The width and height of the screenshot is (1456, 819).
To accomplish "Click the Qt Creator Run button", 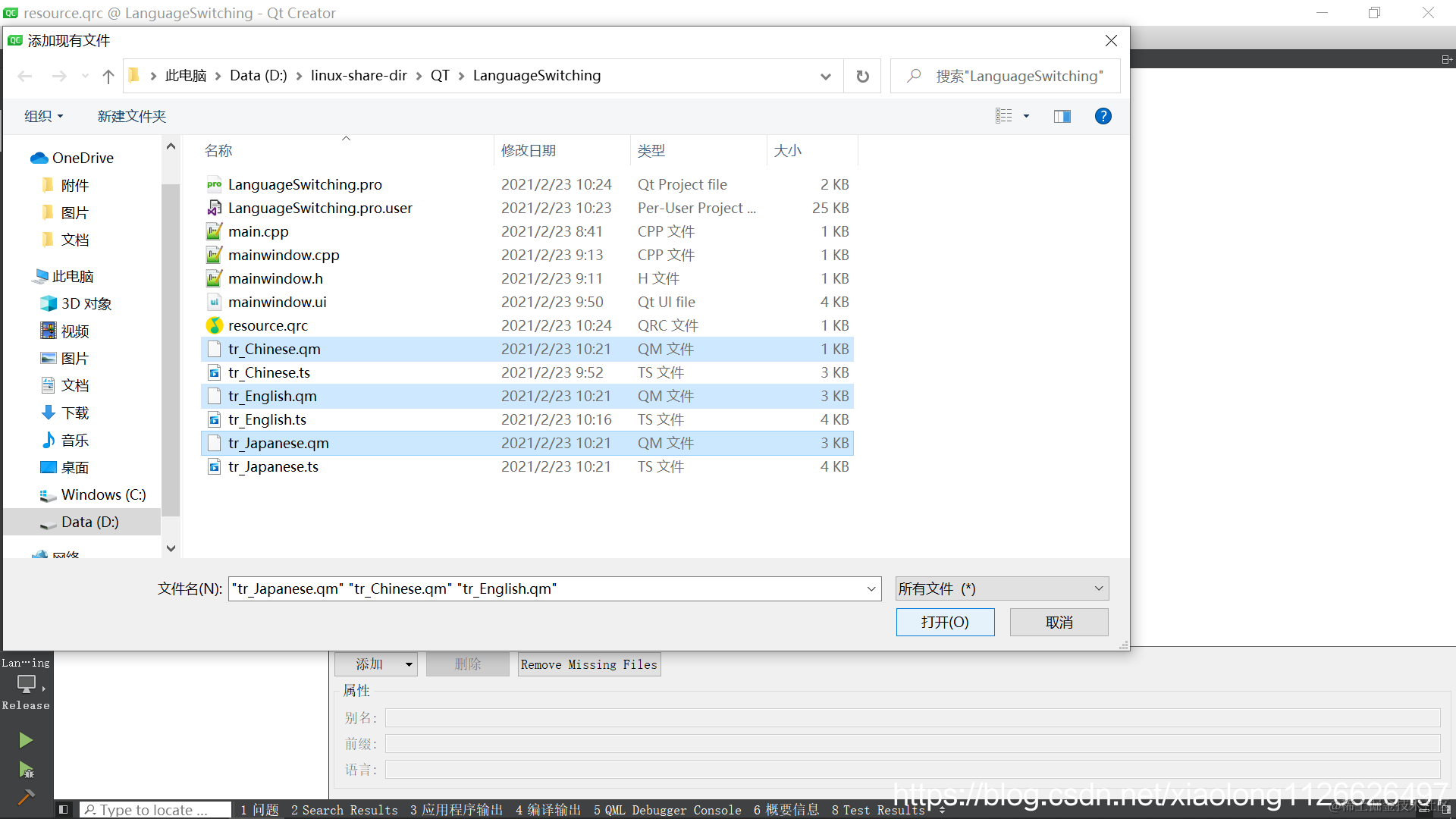I will tap(26, 740).
